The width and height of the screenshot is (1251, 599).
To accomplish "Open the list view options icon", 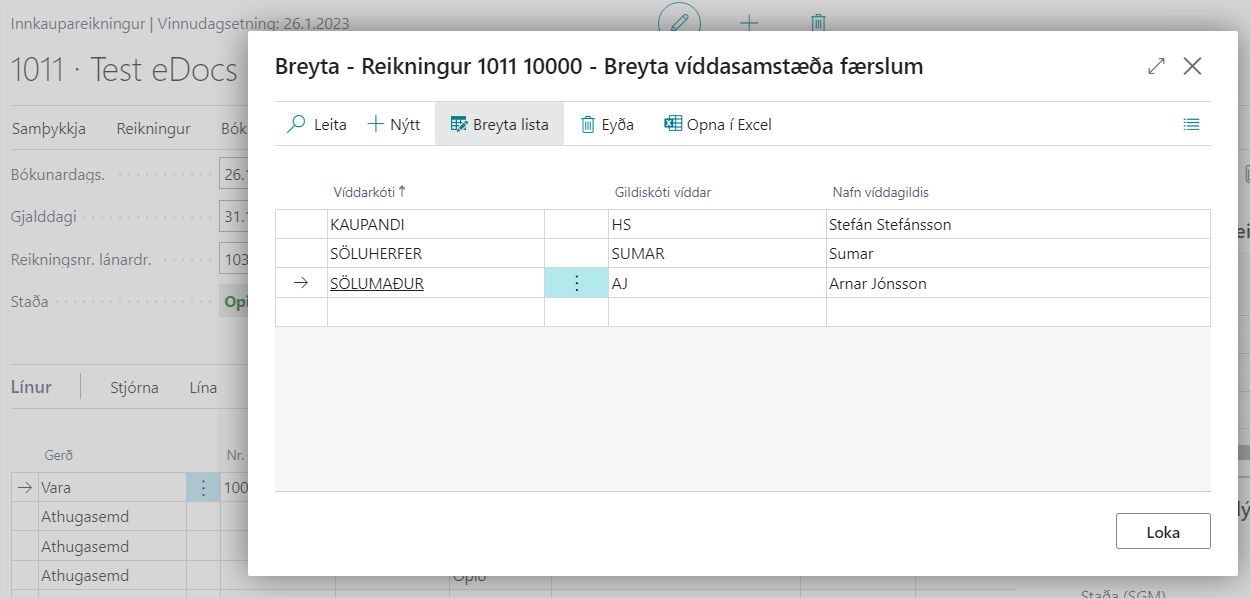I will pos(1190,125).
